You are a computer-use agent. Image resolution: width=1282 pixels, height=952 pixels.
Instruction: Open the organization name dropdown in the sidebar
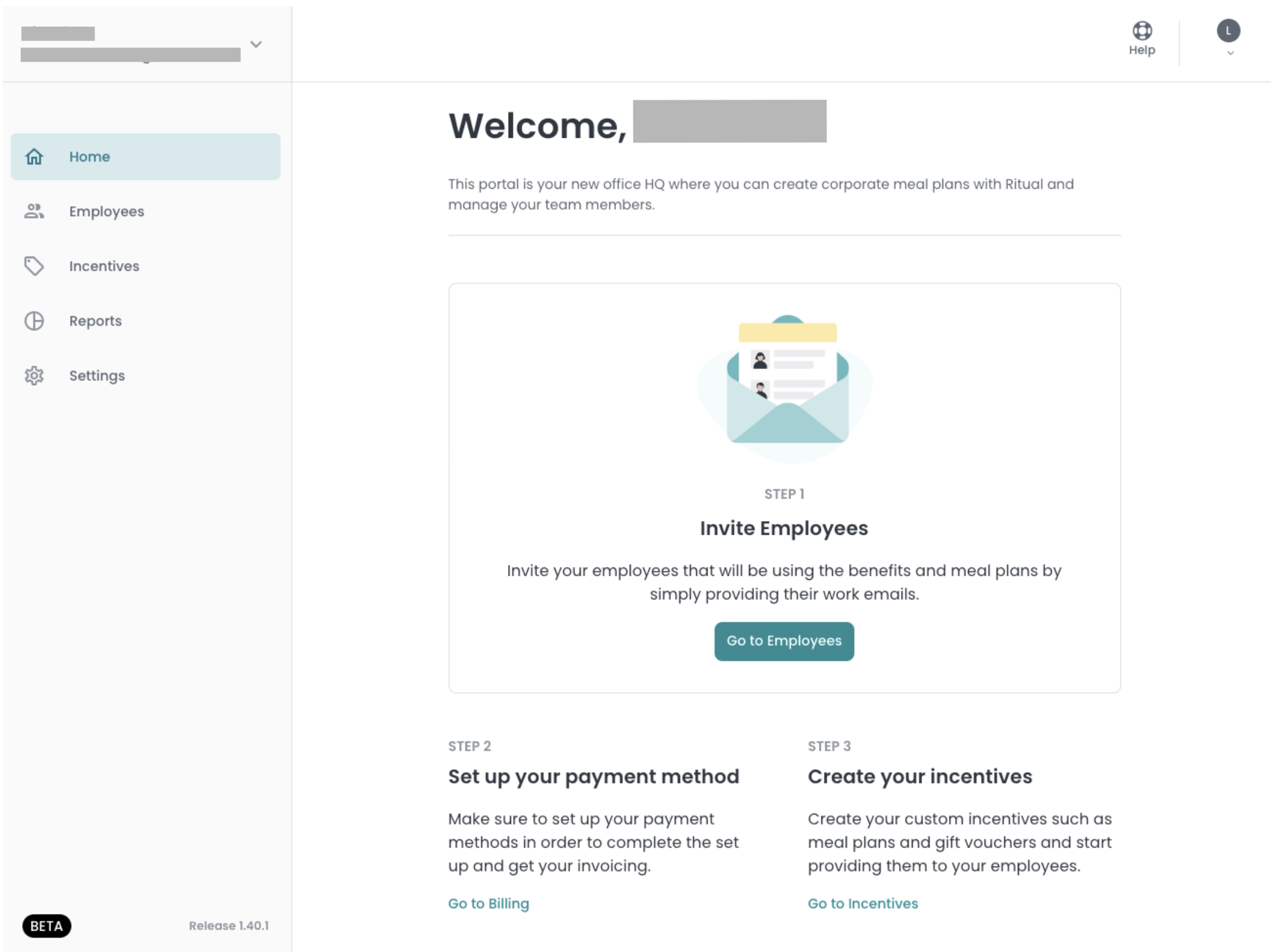pyautogui.click(x=142, y=44)
